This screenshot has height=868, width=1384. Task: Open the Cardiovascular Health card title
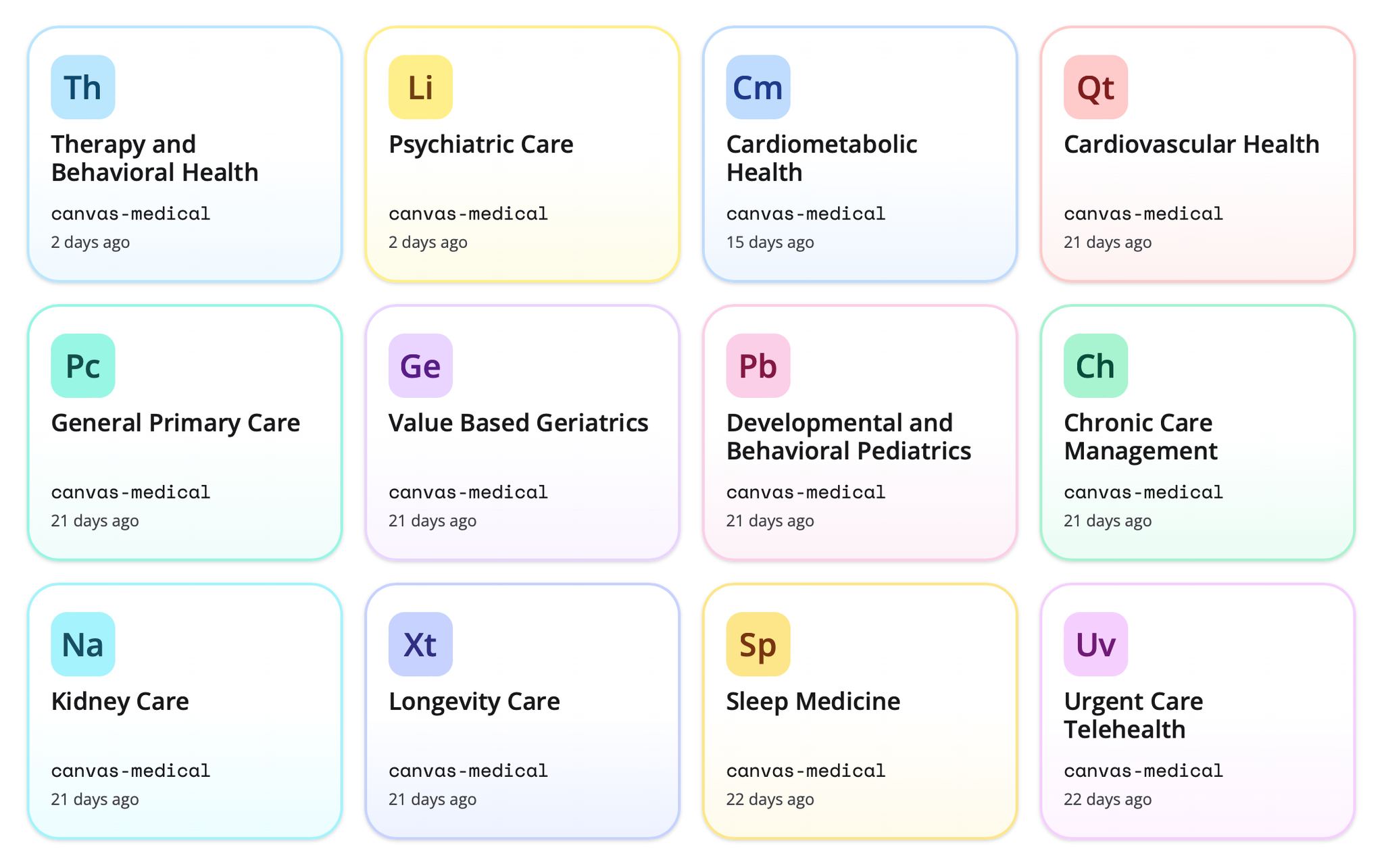pos(1191,145)
